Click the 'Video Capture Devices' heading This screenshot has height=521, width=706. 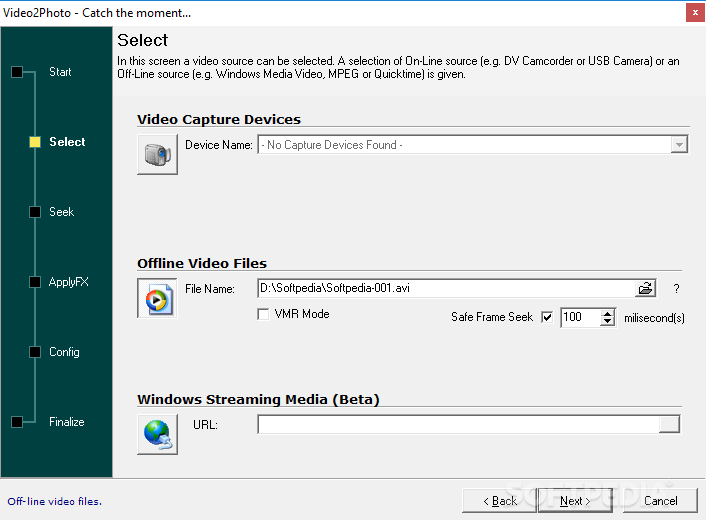click(219, 119)
